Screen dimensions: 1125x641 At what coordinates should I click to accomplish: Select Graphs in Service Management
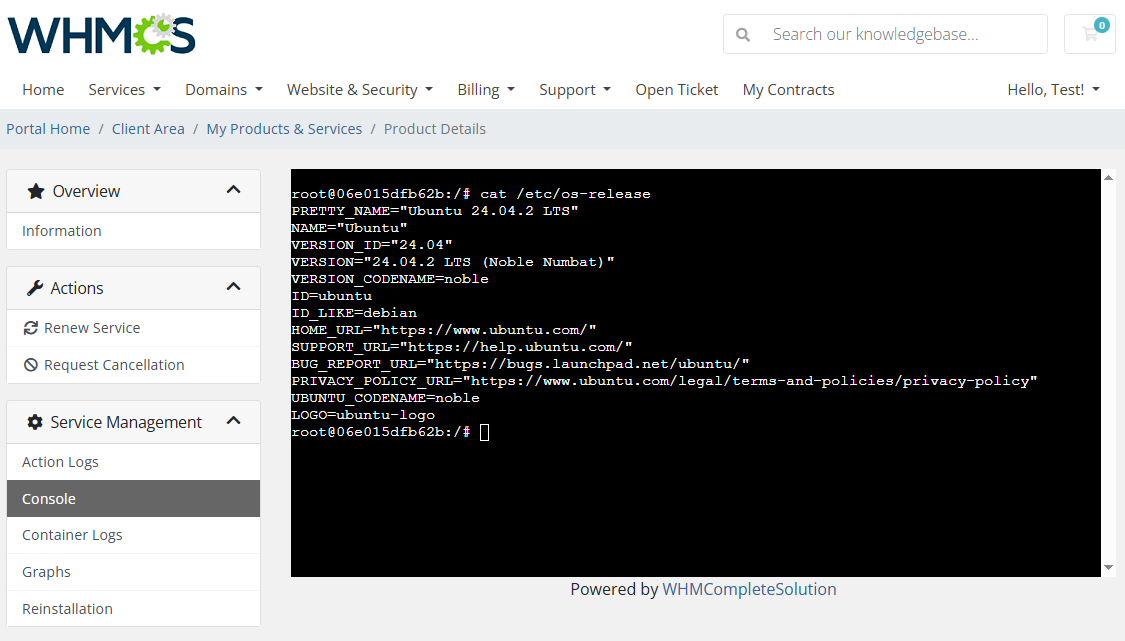[133, 572]
